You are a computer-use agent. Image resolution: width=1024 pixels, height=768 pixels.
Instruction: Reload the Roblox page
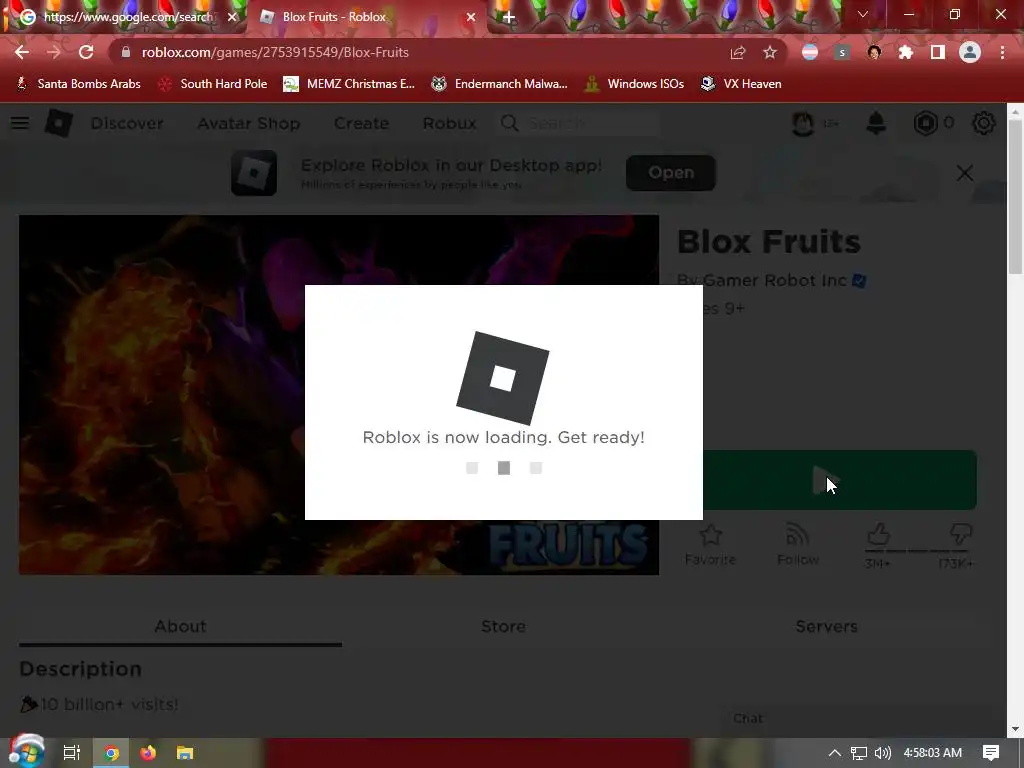coord(86,52)
